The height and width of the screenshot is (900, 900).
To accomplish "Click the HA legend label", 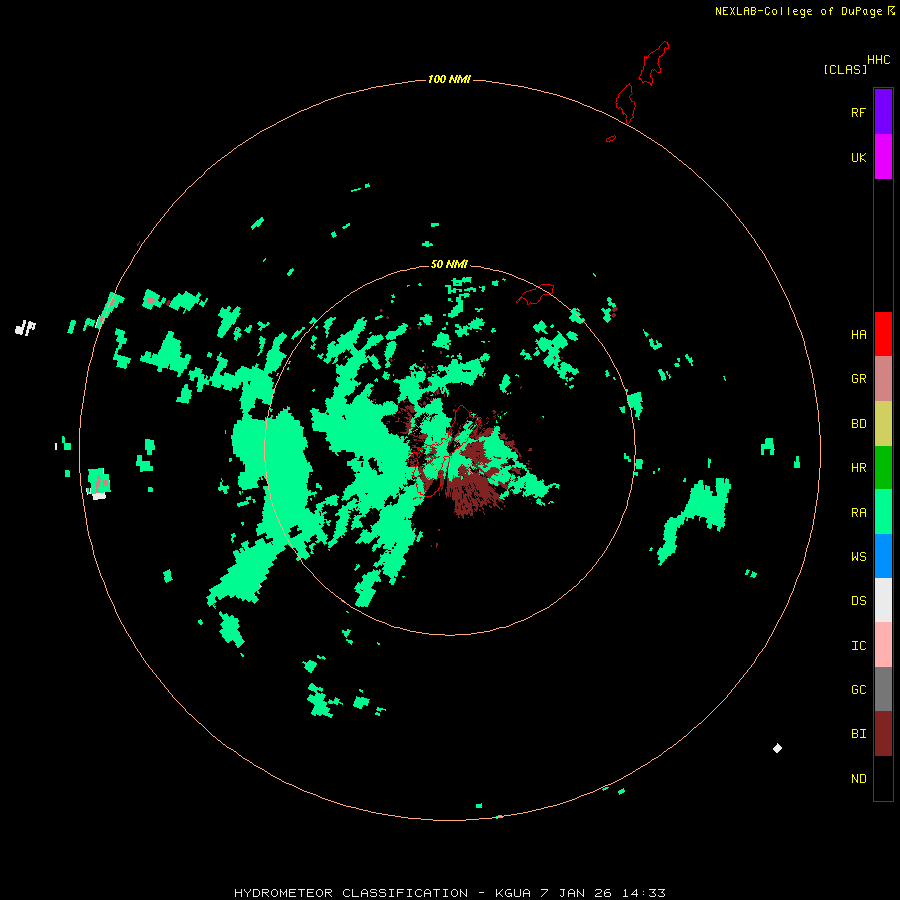I will (x=858, y=335).
